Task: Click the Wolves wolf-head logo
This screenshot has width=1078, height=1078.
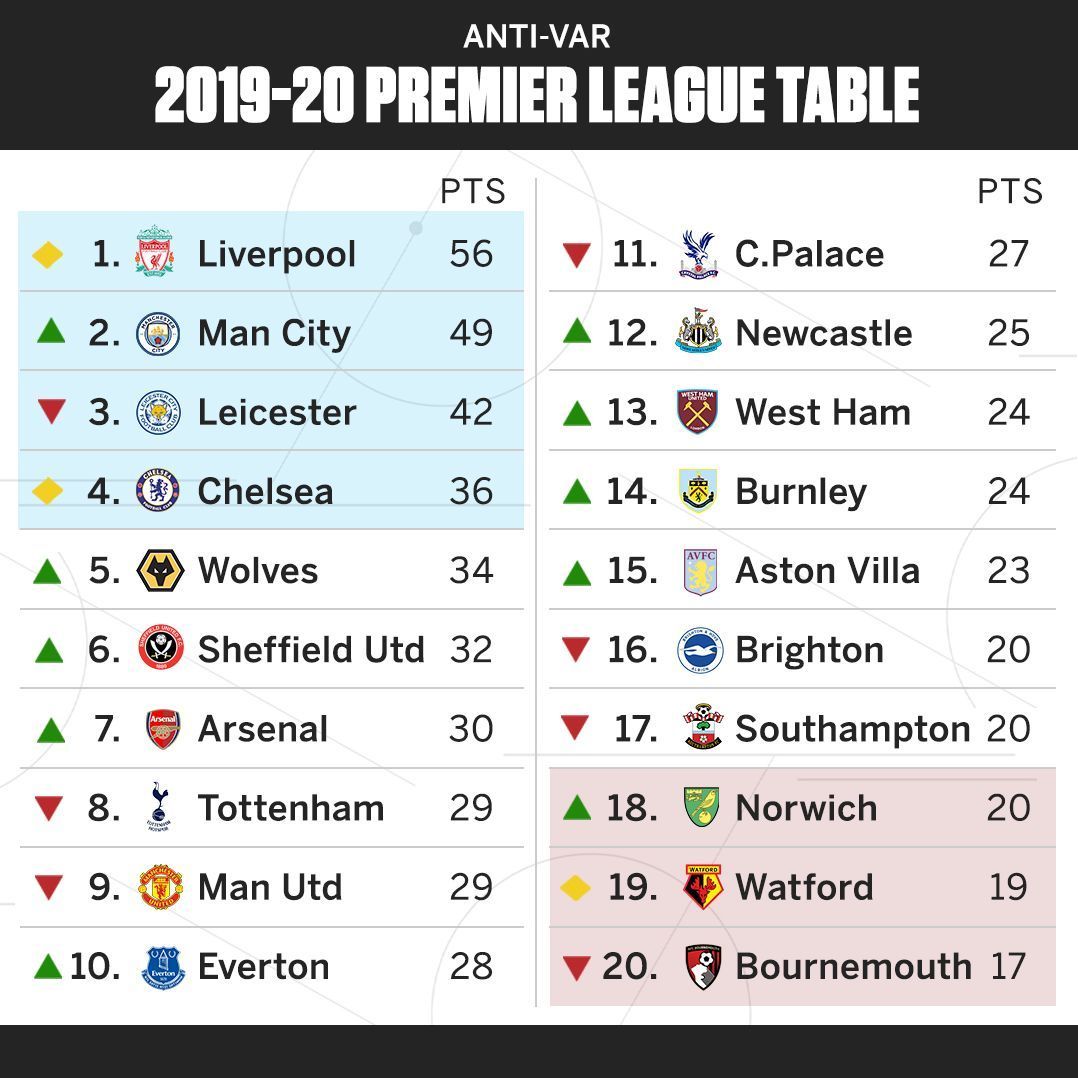Action: coord(159,571)
